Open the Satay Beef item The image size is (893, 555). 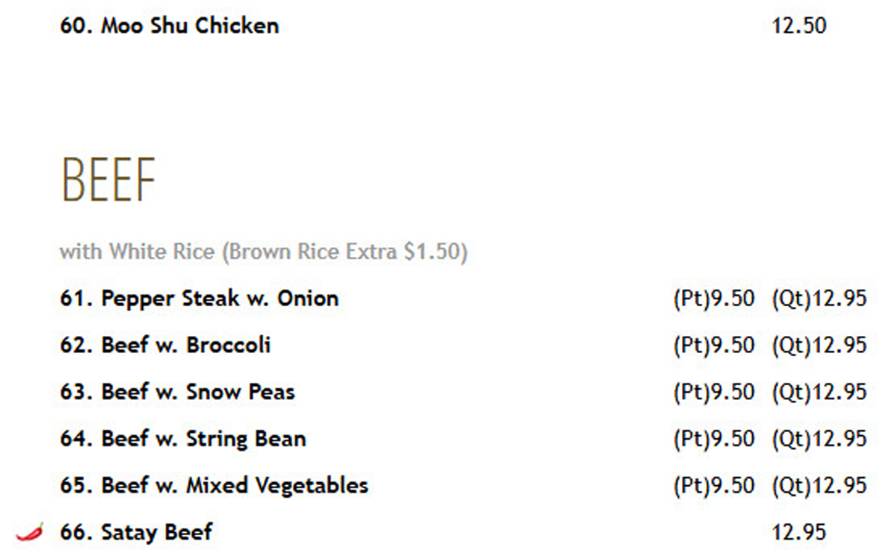pyautogui.click(x=137, y=532)
